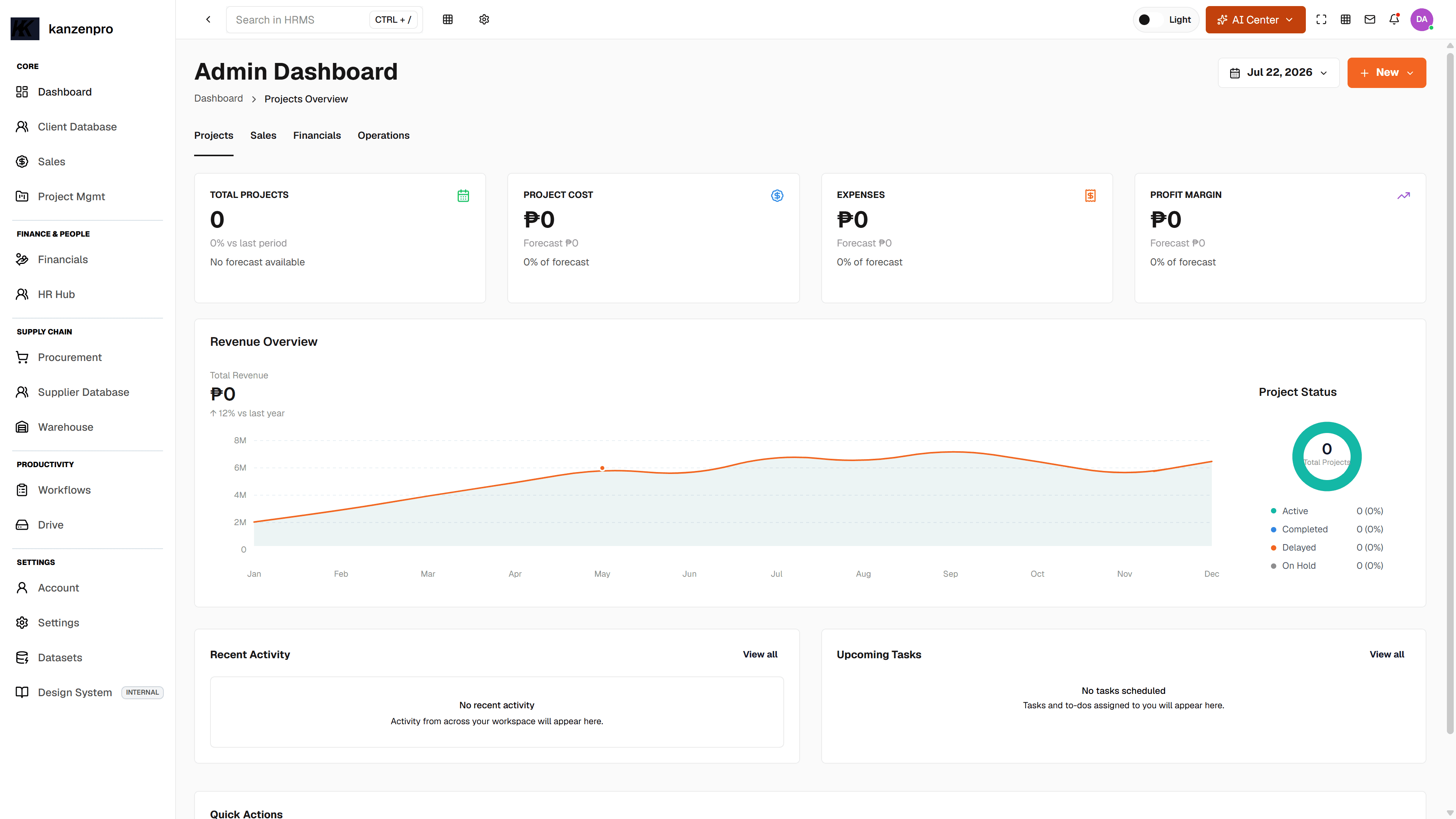Click the Quick Actions heading
This screenshot has height=819, width=1456.
[x=246, y=813]
